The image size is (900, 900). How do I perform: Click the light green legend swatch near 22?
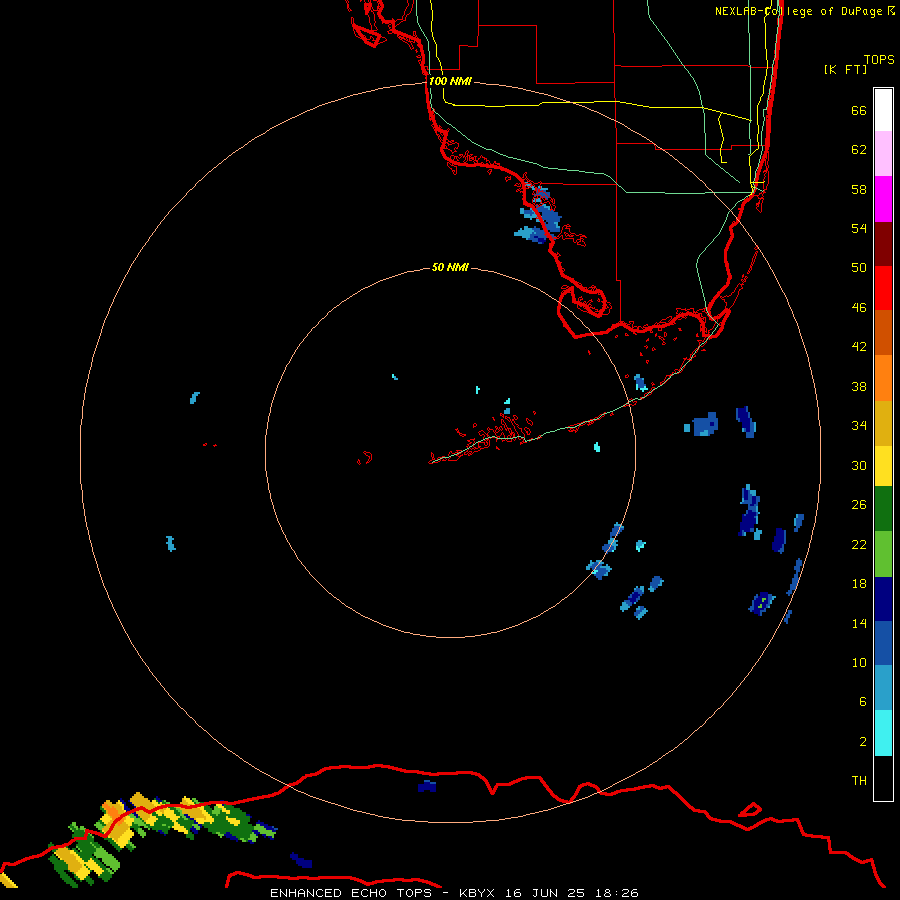tap(883, 554)
